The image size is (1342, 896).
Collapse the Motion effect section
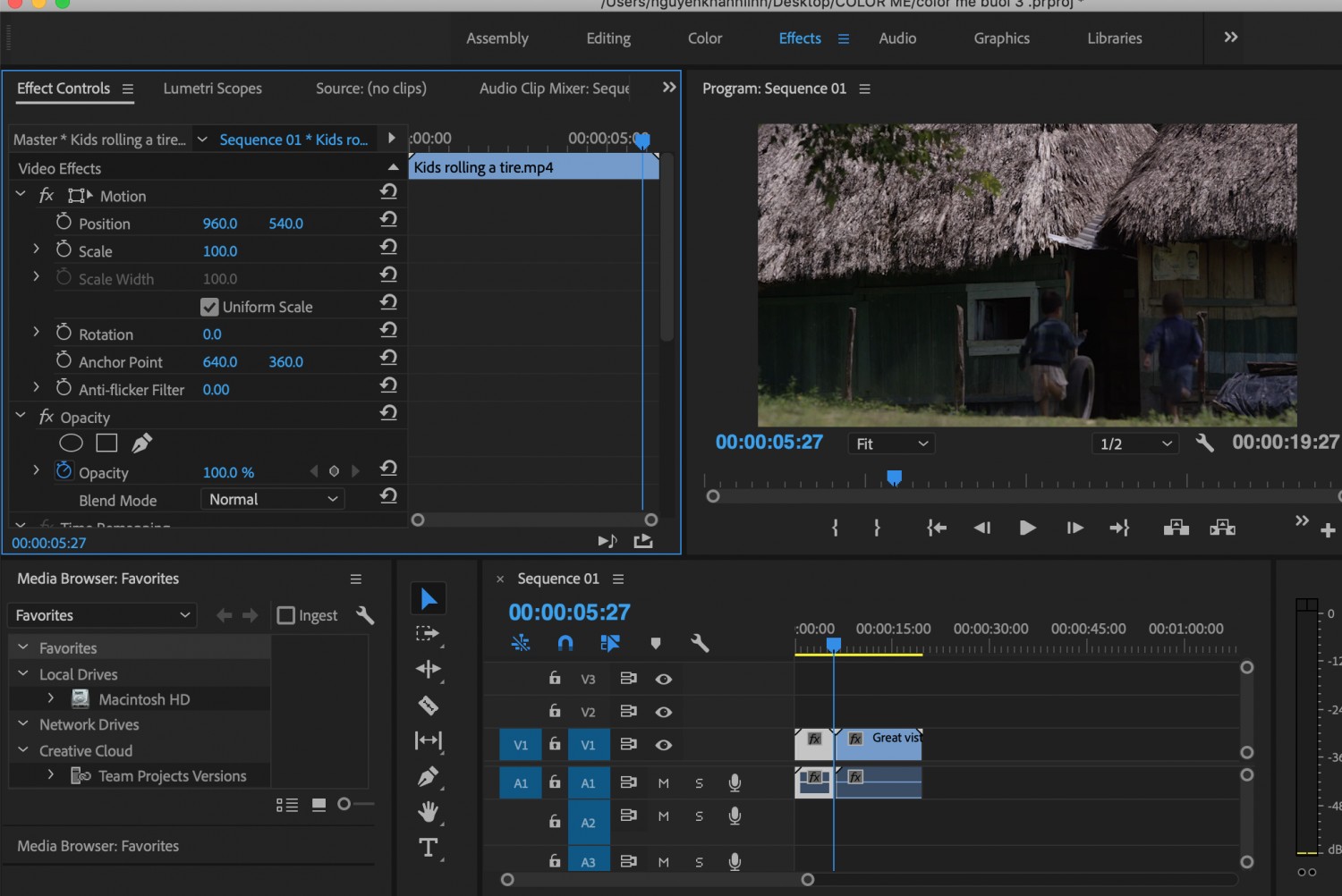point(21,193)
